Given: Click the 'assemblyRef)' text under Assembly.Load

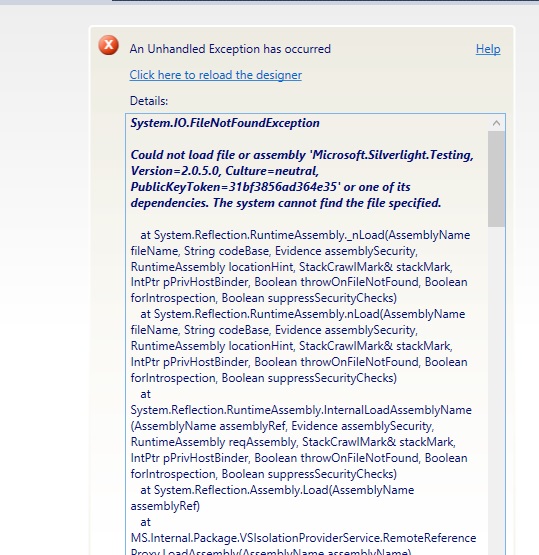Looking at the screenshot, I should point(165,506).
